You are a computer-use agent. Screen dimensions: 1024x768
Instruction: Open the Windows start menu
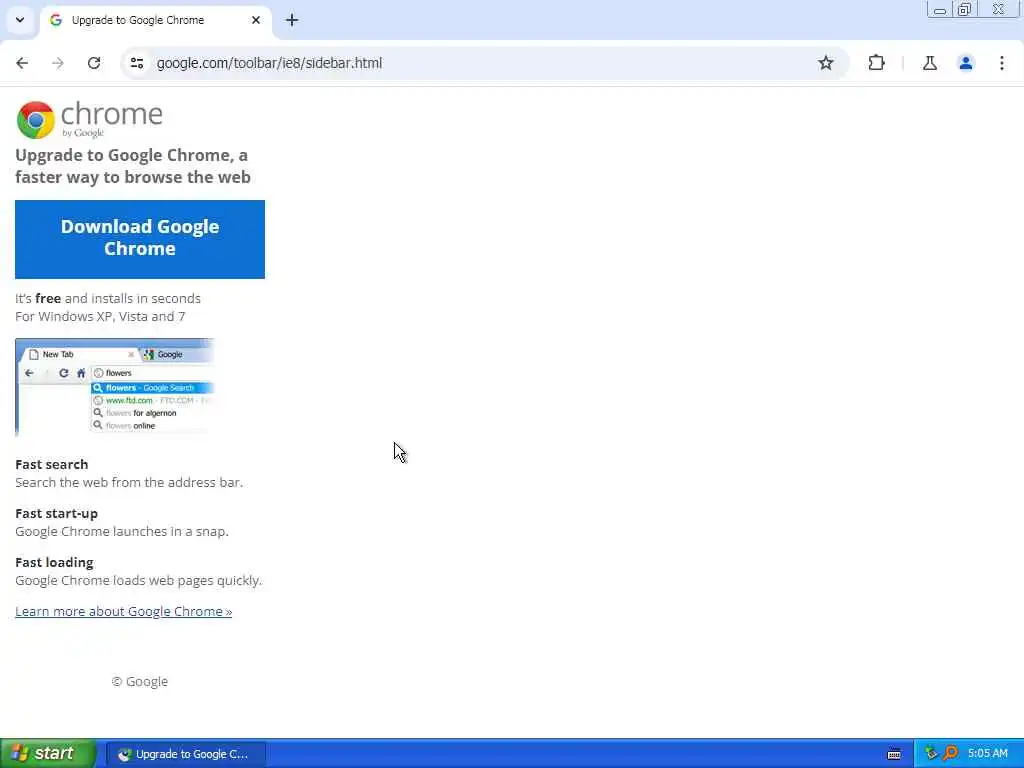coord(48,754)
